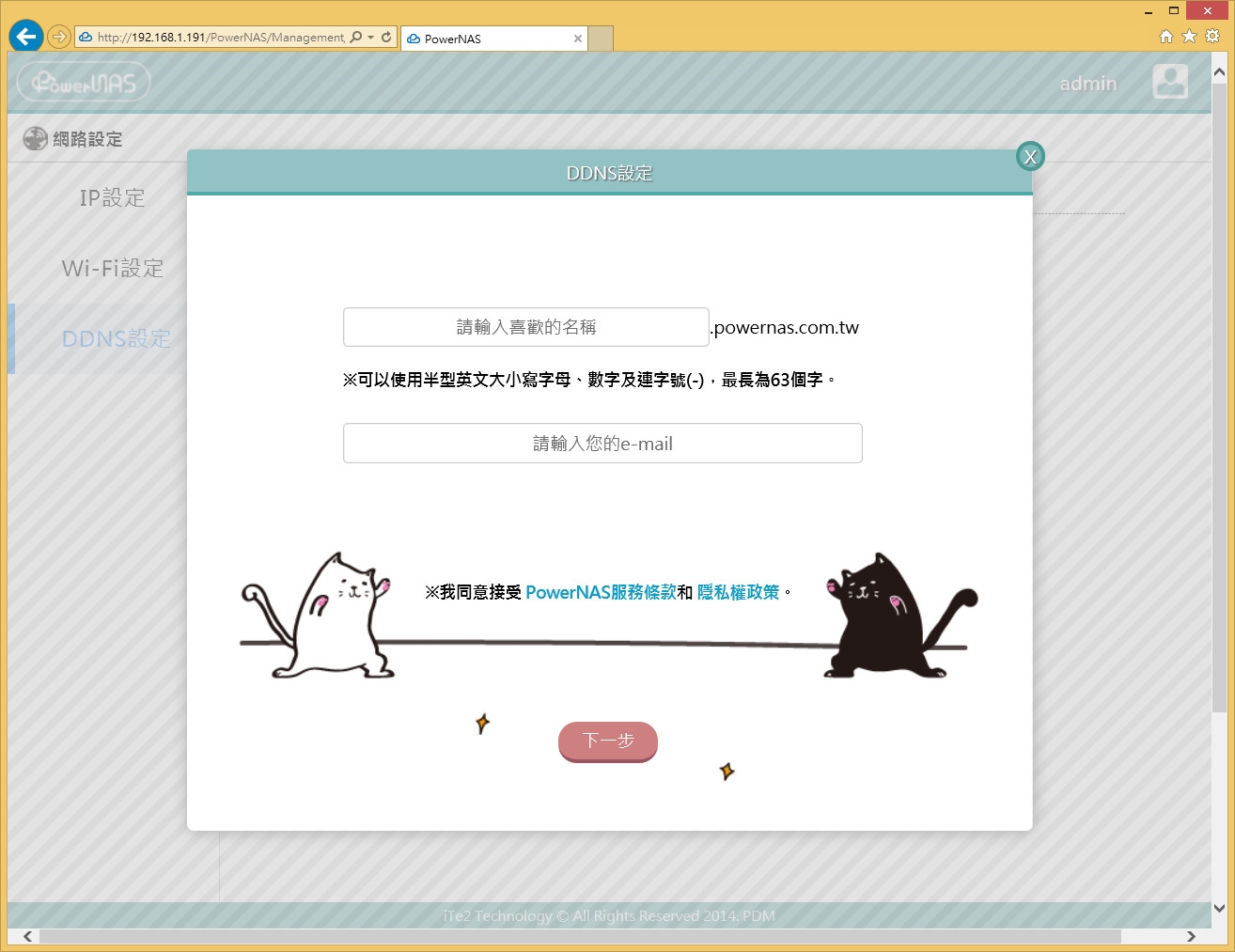Click the network settings globe icon
This screenshot has height=952, width=1235.
tap(35, 139)
